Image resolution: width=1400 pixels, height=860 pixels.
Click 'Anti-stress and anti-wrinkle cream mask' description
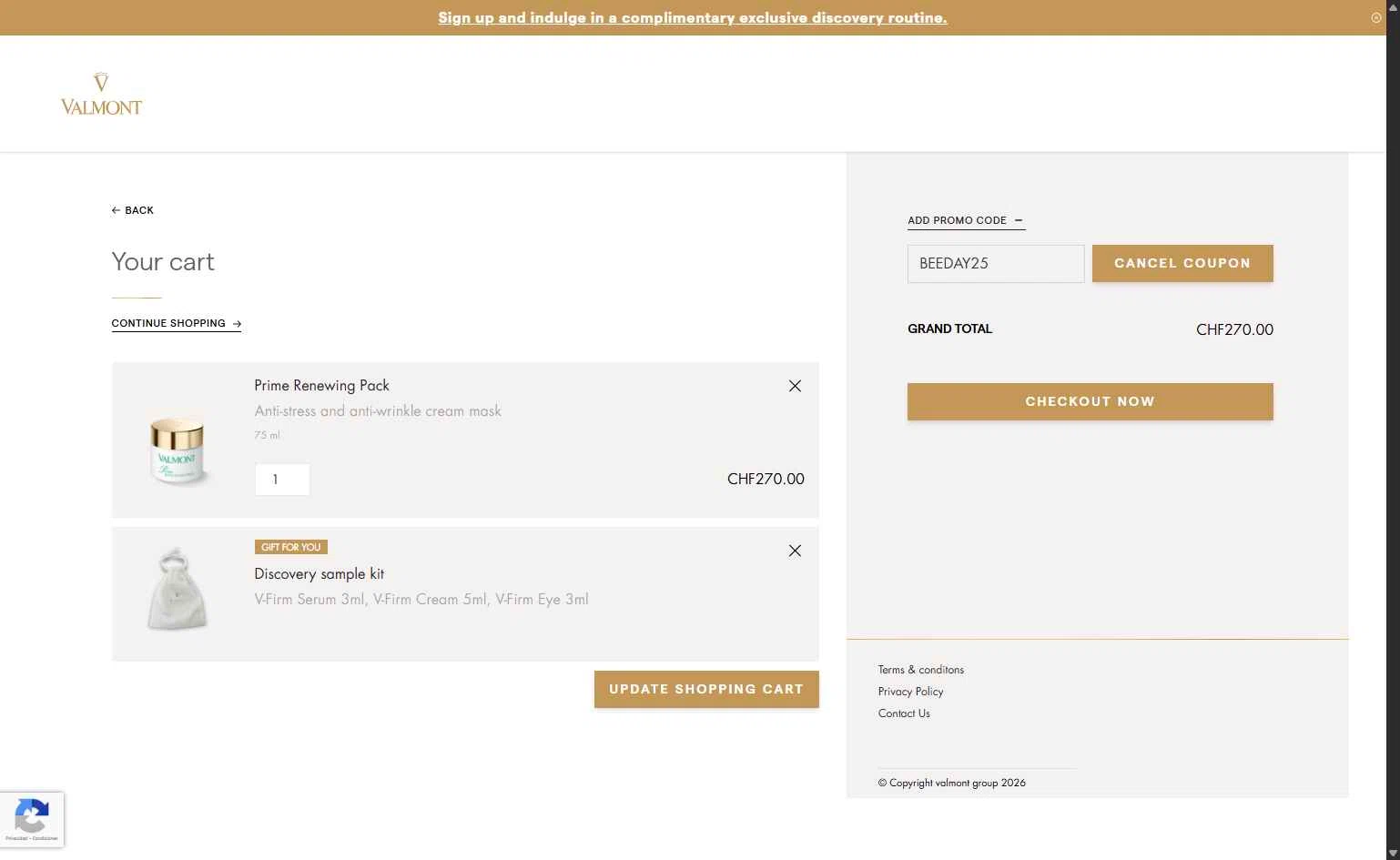(x=378, y=410)
